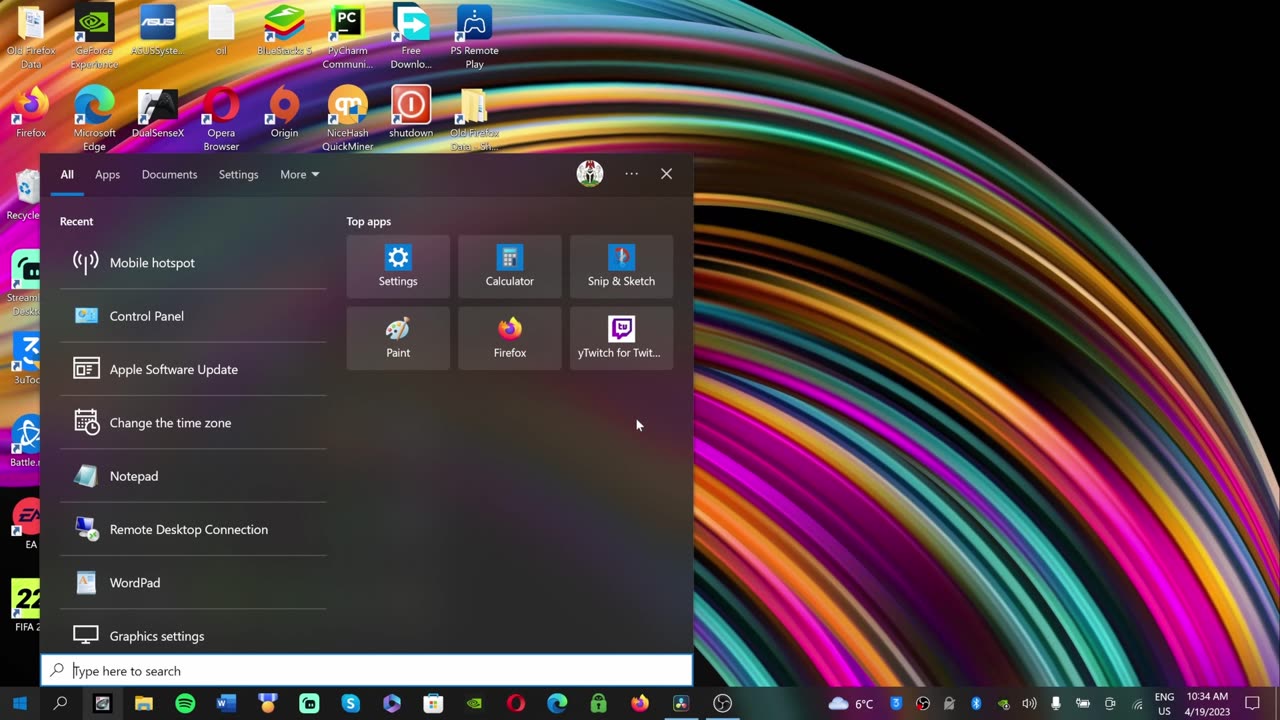Open Microsoft Store from taskbar
This screenshot has width=1280, height=720.
433,704
